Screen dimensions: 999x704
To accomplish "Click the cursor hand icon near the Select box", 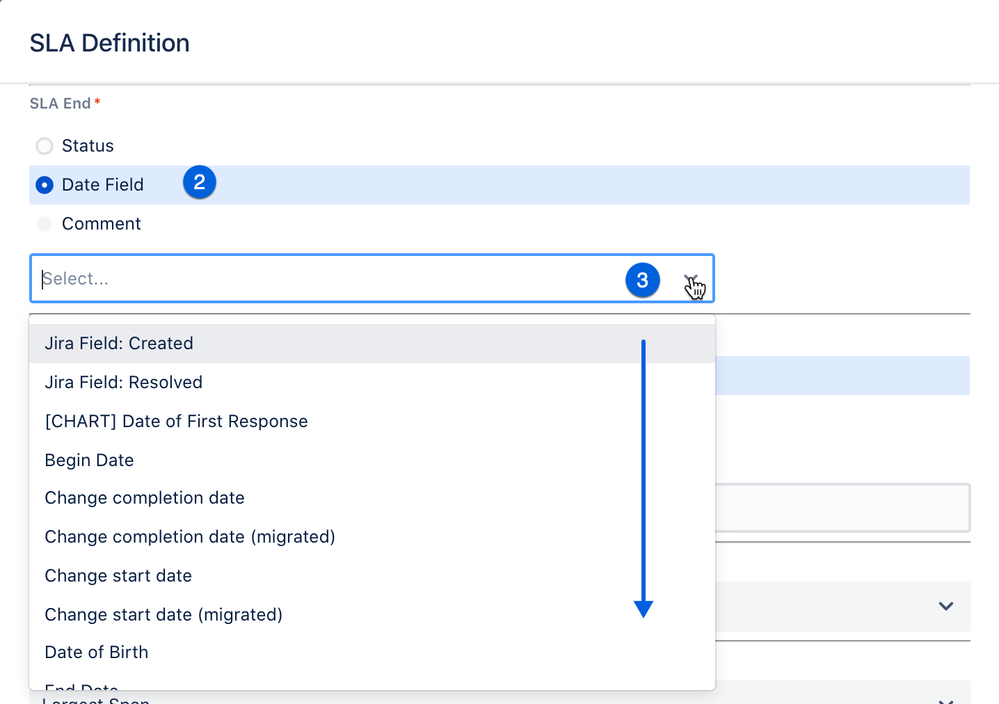I will click(x=695, y=287).
